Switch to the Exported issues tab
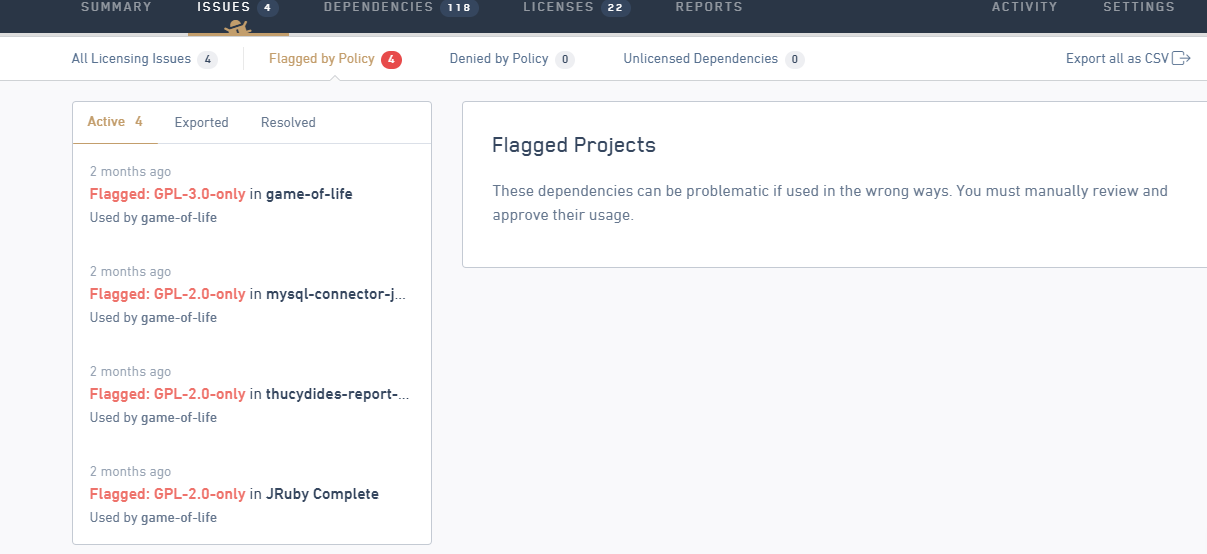 (202, 122)
